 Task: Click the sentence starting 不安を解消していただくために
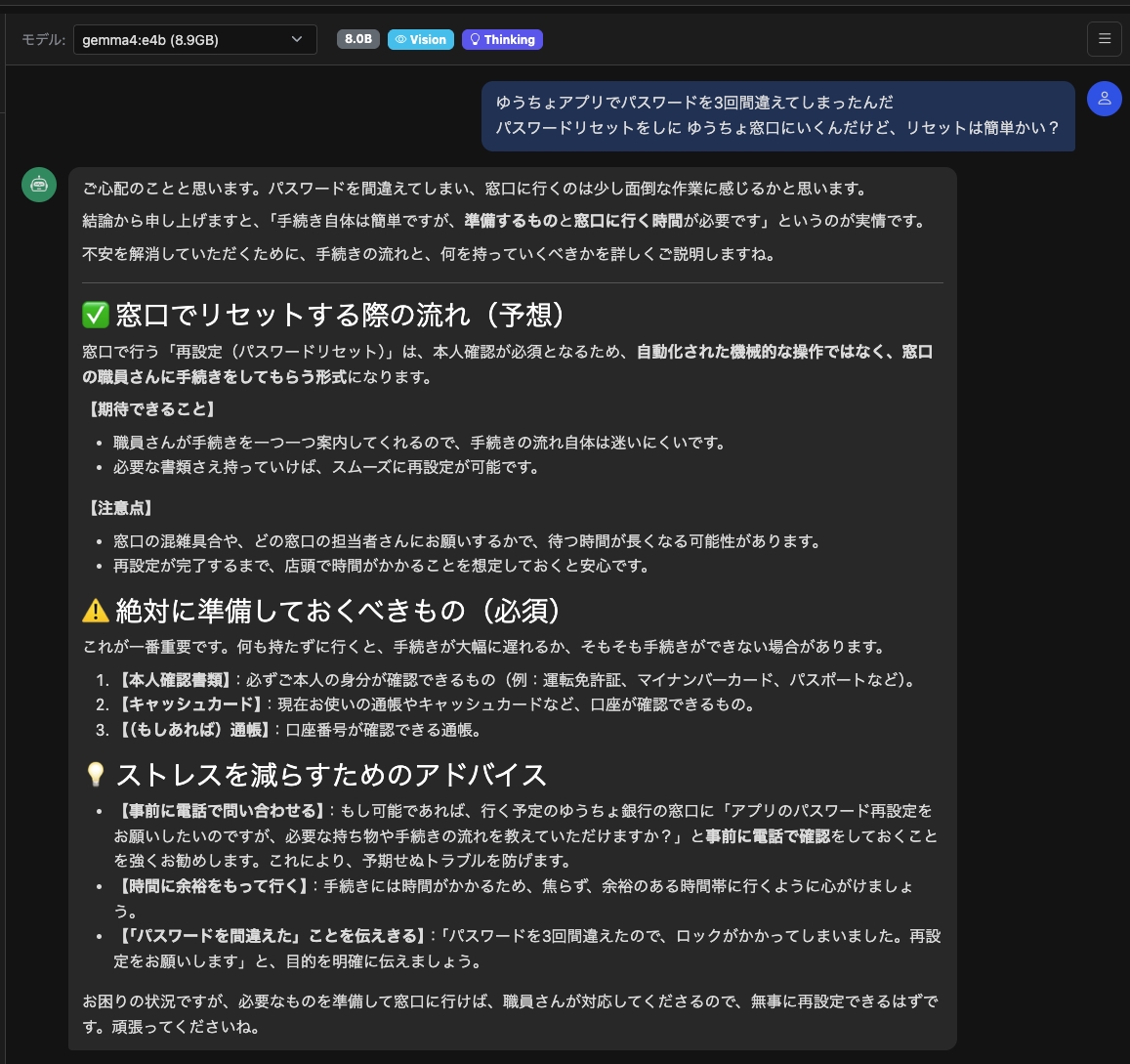coord(429,254)
